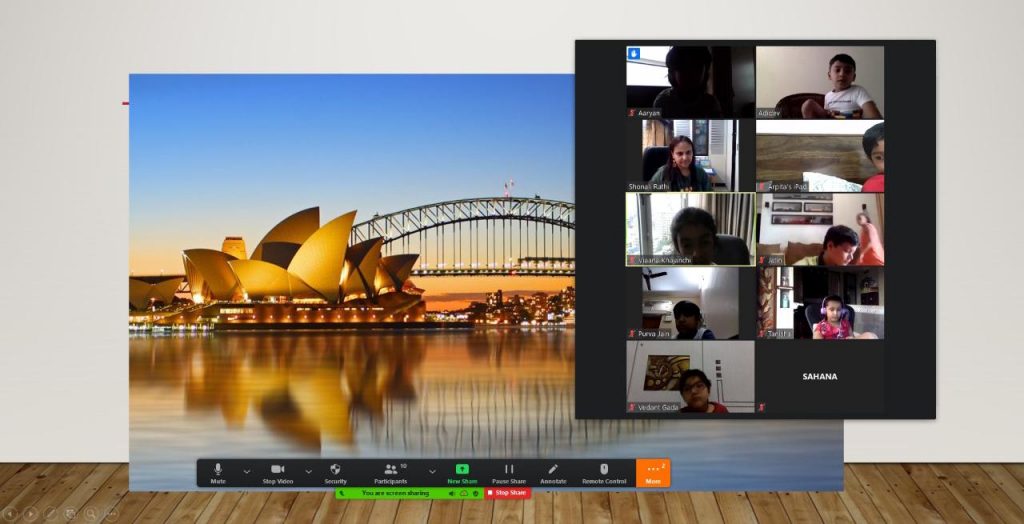The height and width of the screenshot is (524, 1024).
Task: Mute the microphone in Zoom toolbar
Action: 218,473
